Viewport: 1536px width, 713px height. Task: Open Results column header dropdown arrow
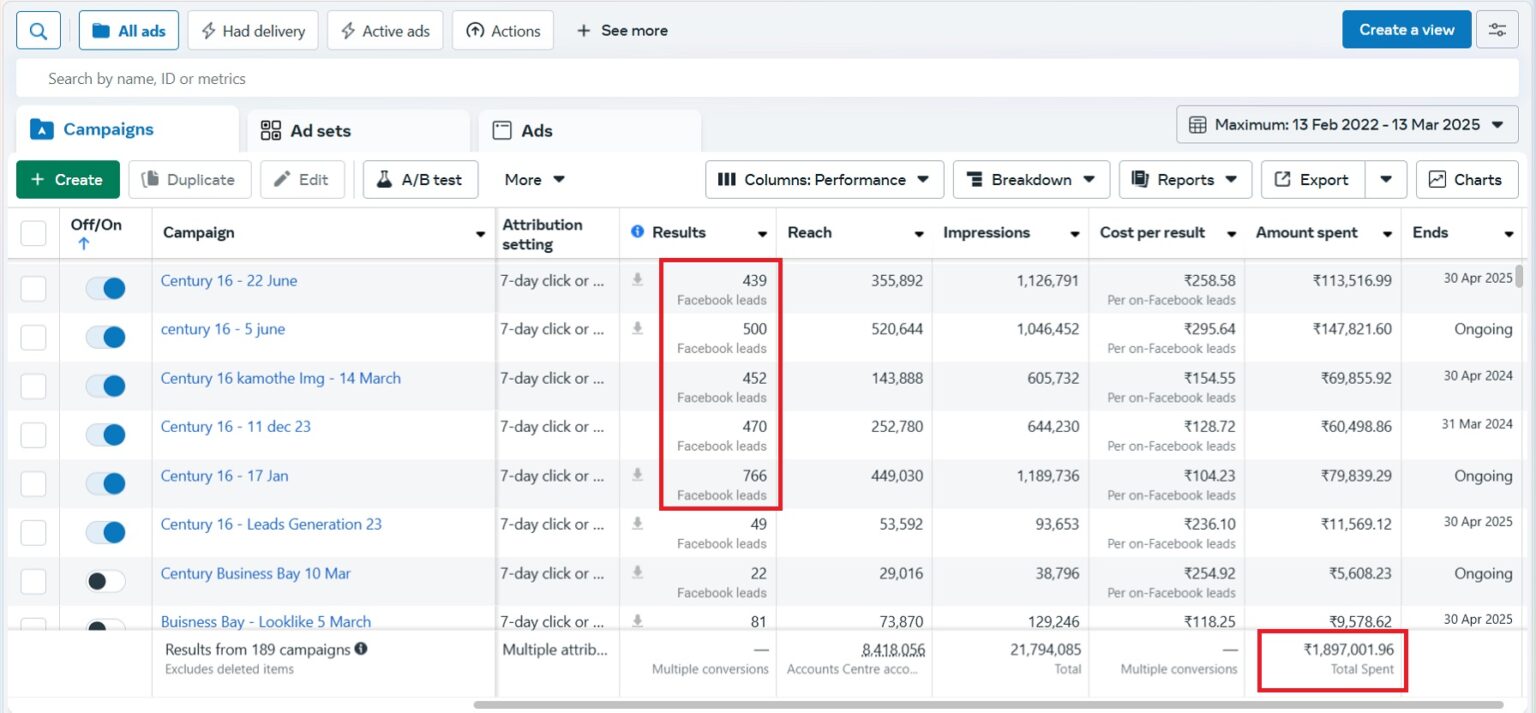click(762, 234)
